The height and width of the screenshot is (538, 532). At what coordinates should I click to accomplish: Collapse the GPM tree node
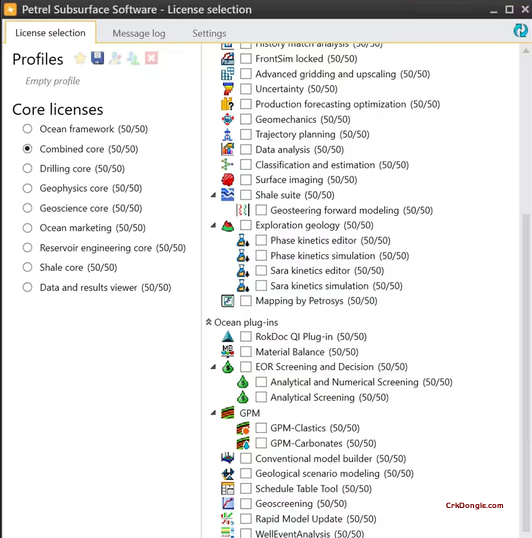[213, 413]
